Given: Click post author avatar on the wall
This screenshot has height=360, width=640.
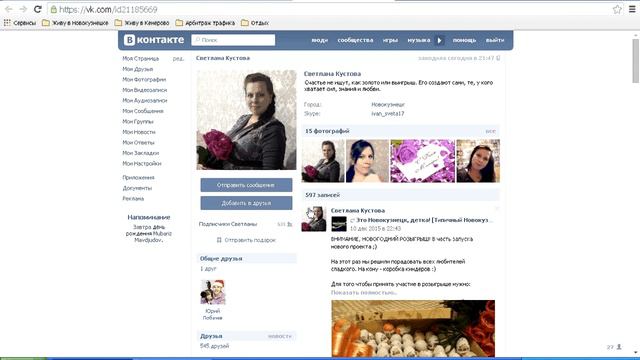Looking at the screenshot, I should (314, 219).
